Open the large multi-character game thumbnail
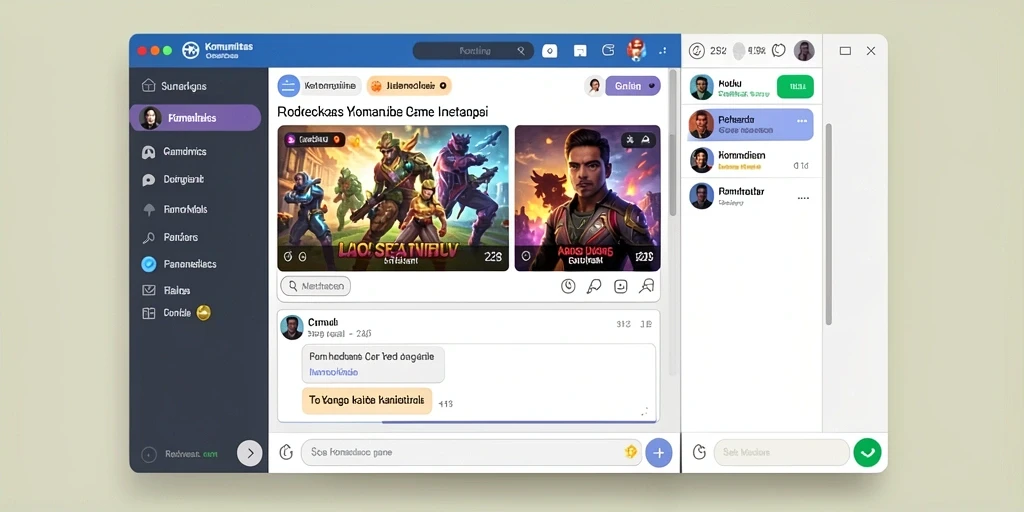This screenshot has width=1024, height=512. pyautogui.click(x=393, y=198)
